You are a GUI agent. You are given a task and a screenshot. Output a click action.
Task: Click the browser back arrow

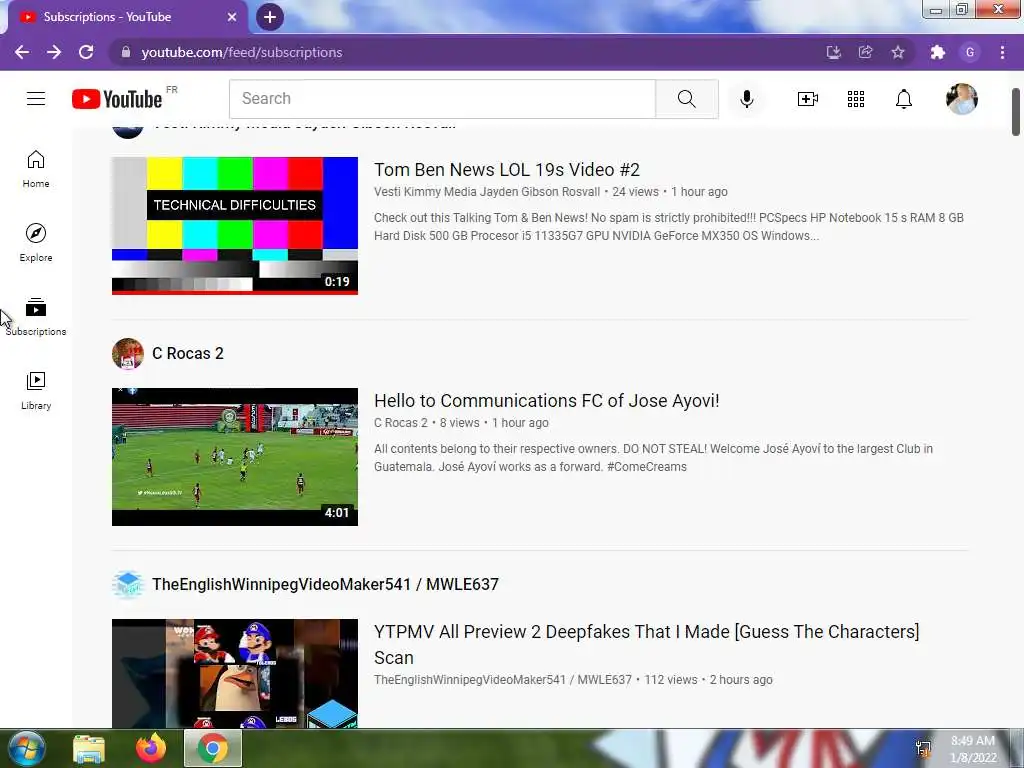(x=22, y=52)
